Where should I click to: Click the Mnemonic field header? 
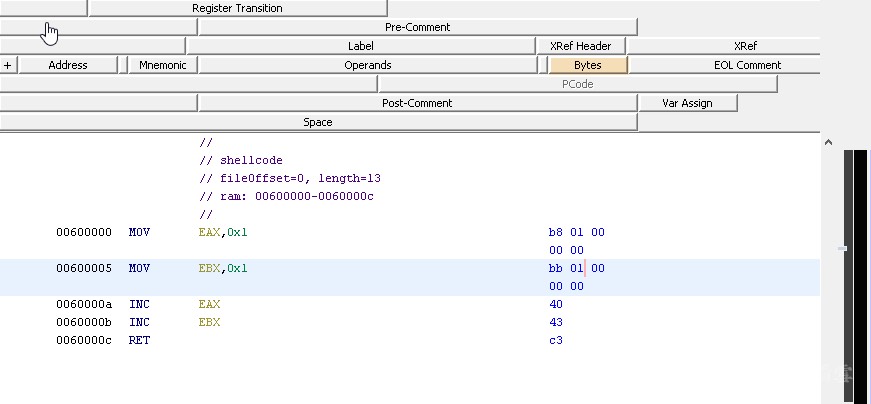click(162, 65)
